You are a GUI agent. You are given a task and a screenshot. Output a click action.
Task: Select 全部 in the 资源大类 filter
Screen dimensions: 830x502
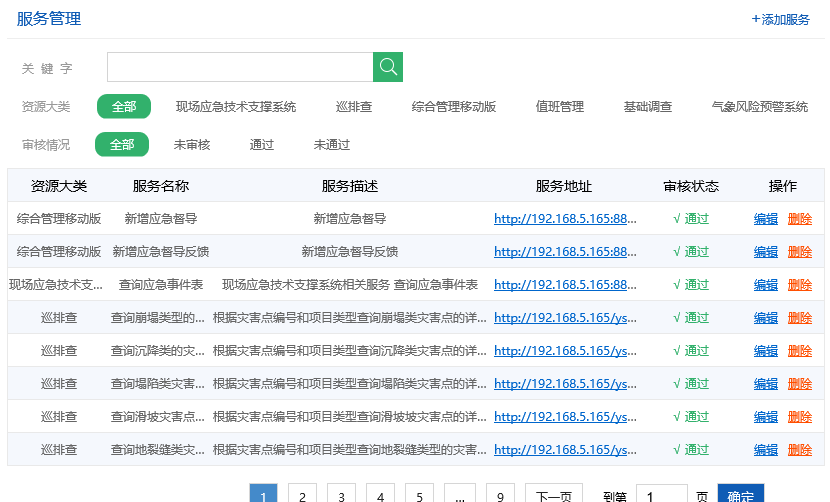124,107
